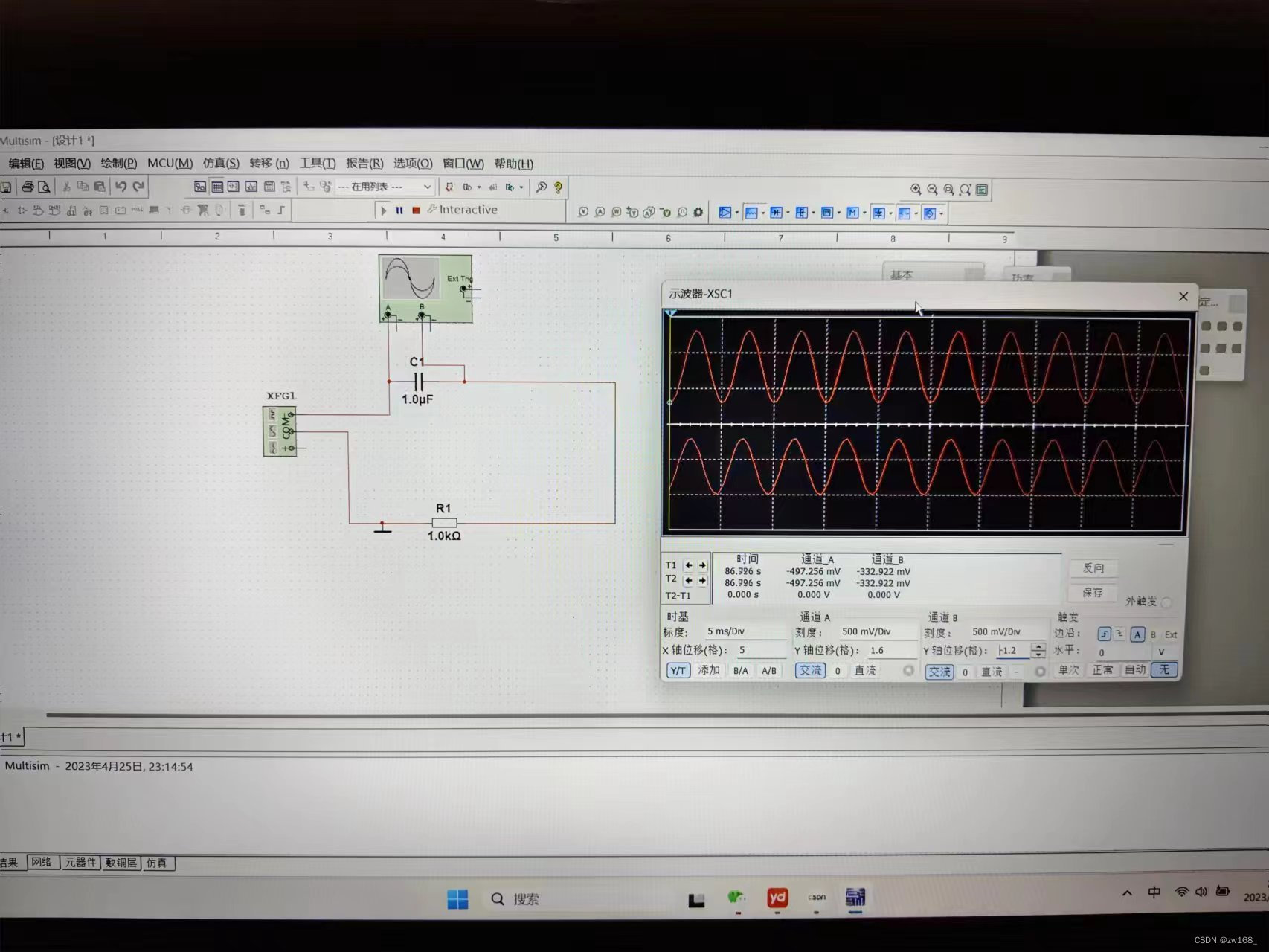Open the 仿真(S) menu
This screenshot has width=1269, height=952.
tap(221, 163)
